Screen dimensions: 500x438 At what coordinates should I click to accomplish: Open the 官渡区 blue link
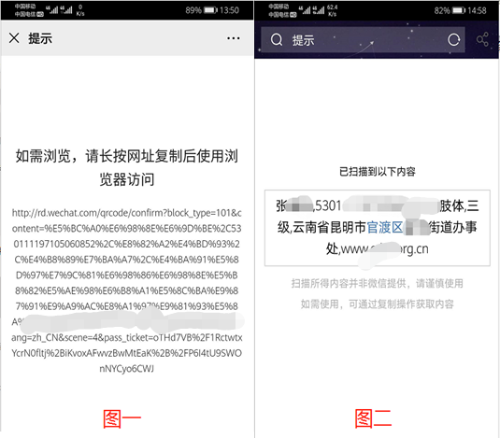pos(385,227)
